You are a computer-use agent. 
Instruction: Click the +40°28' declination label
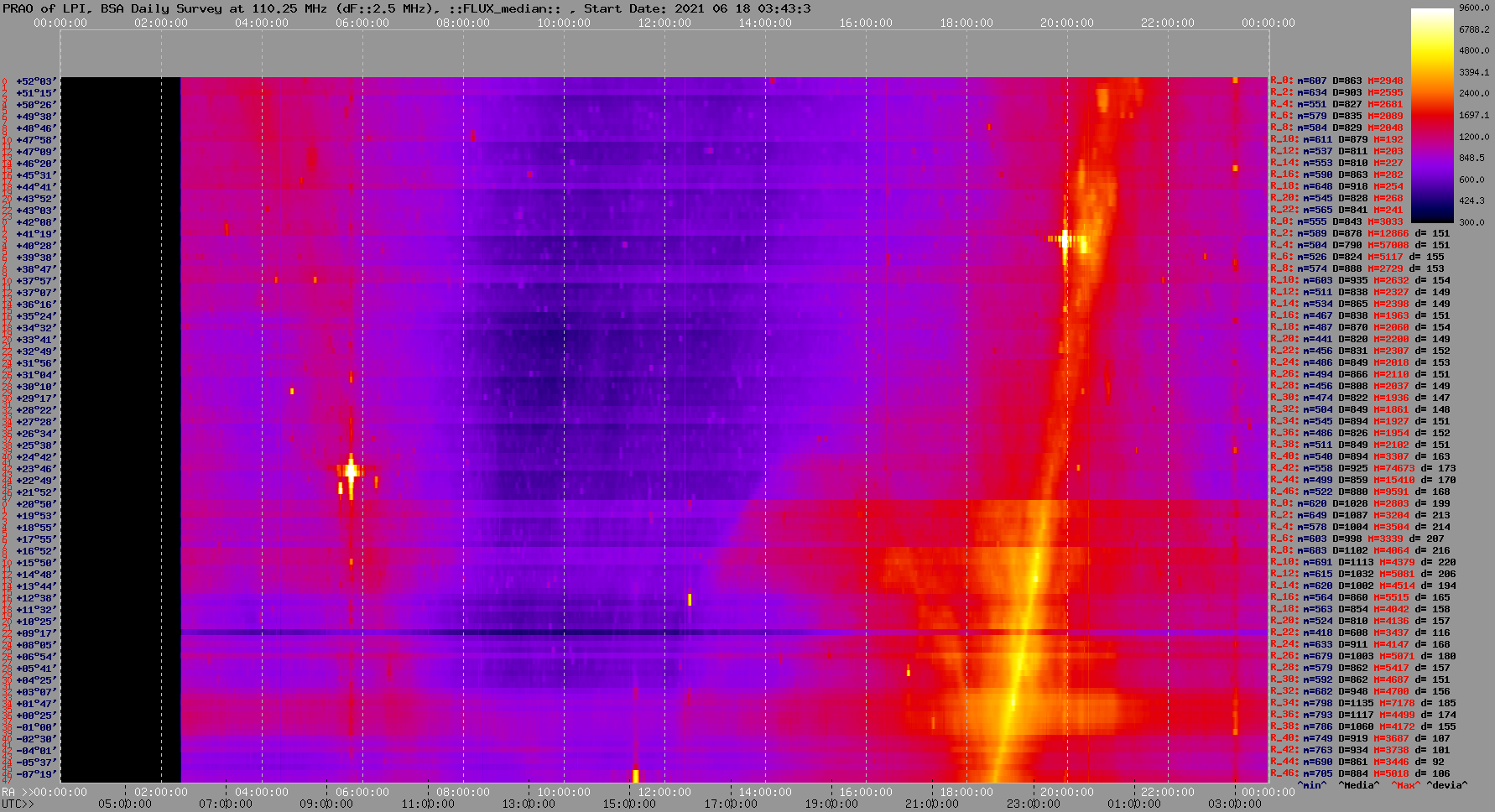tap(36, 246)
